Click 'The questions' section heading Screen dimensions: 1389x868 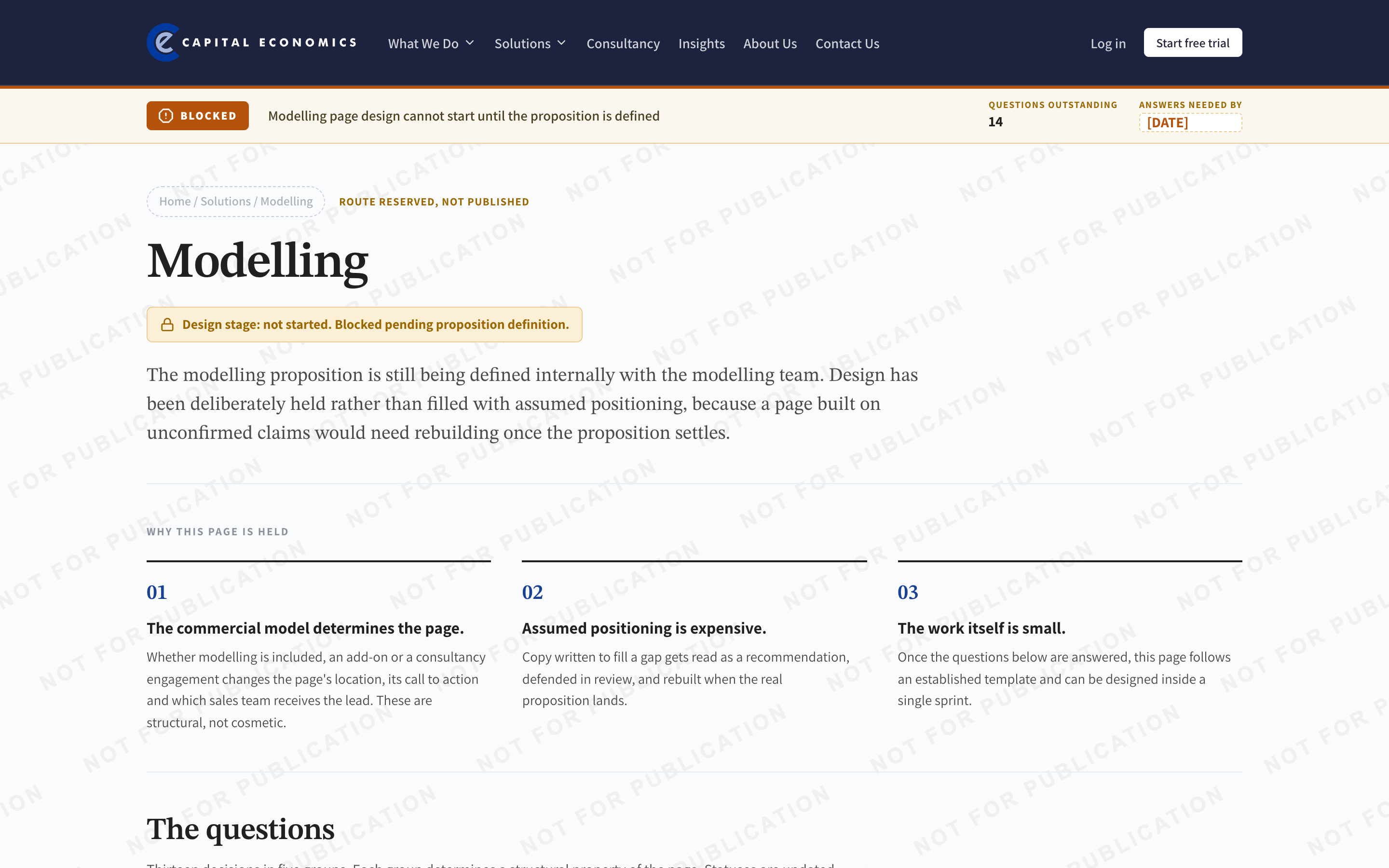241,829
